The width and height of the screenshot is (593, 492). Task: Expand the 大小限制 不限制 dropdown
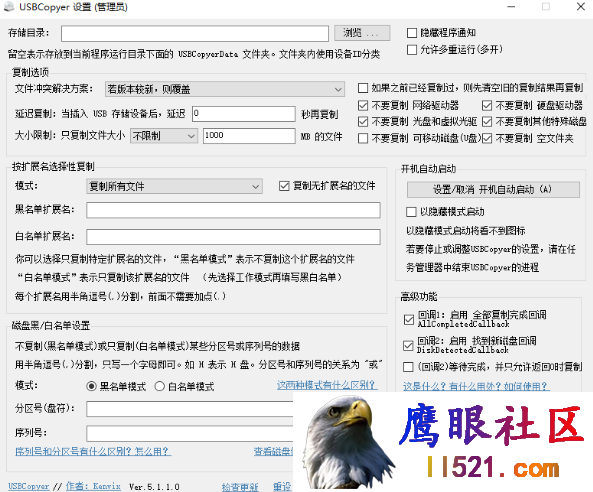[x=164, y=136]
